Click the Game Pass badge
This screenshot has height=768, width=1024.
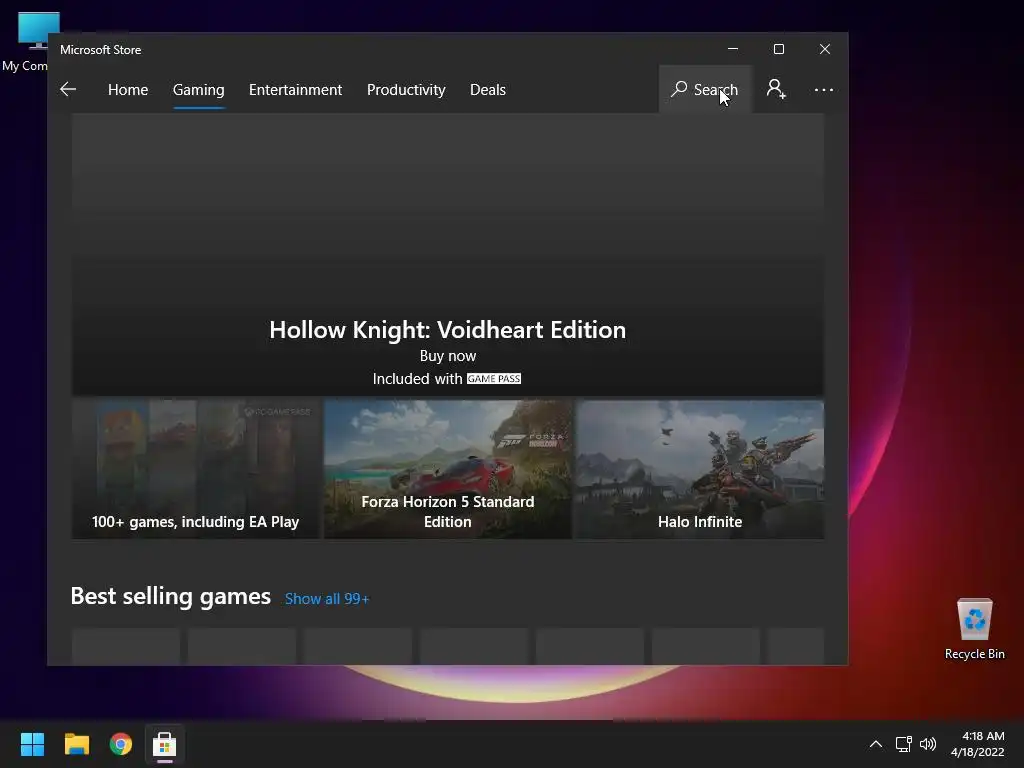494,379
